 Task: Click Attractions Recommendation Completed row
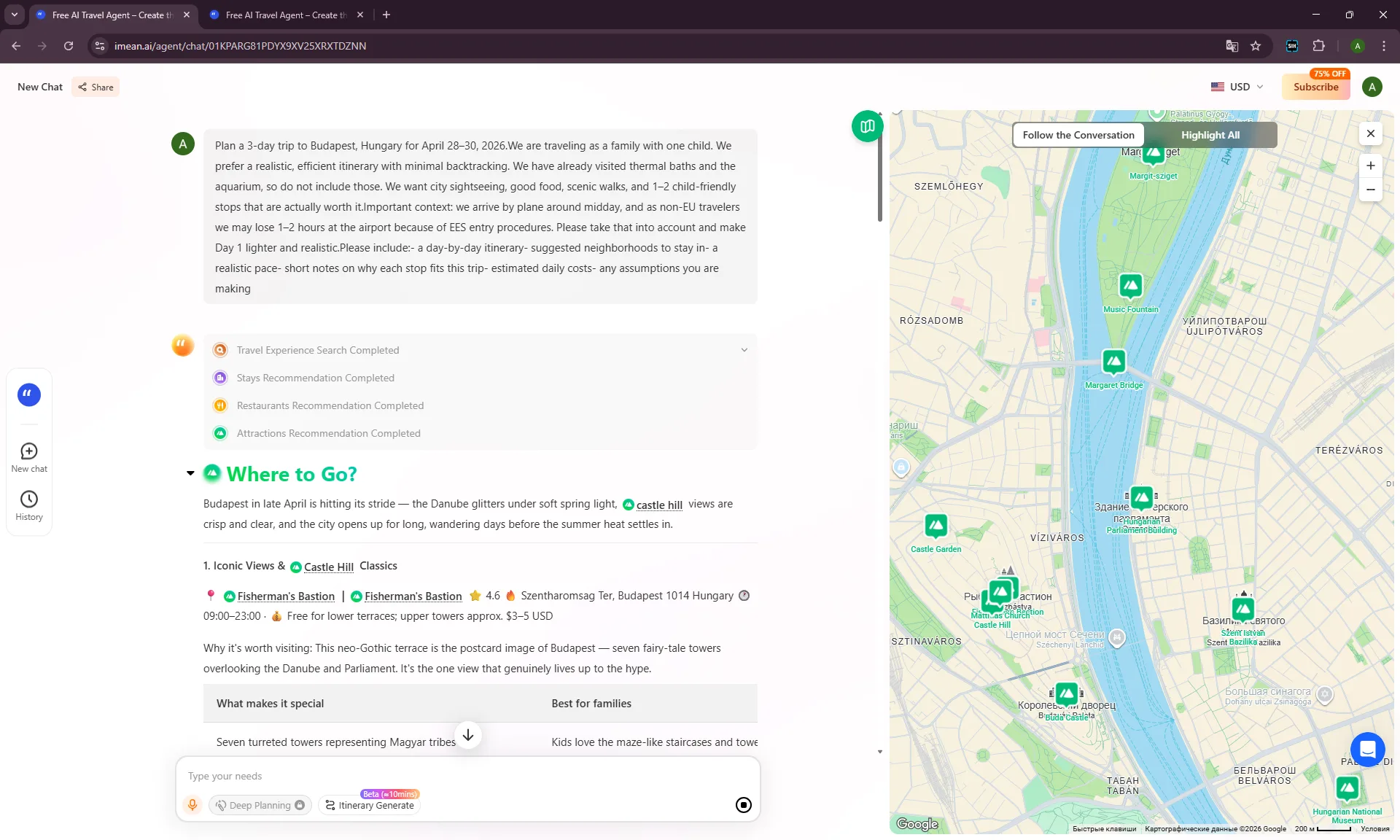481,433
